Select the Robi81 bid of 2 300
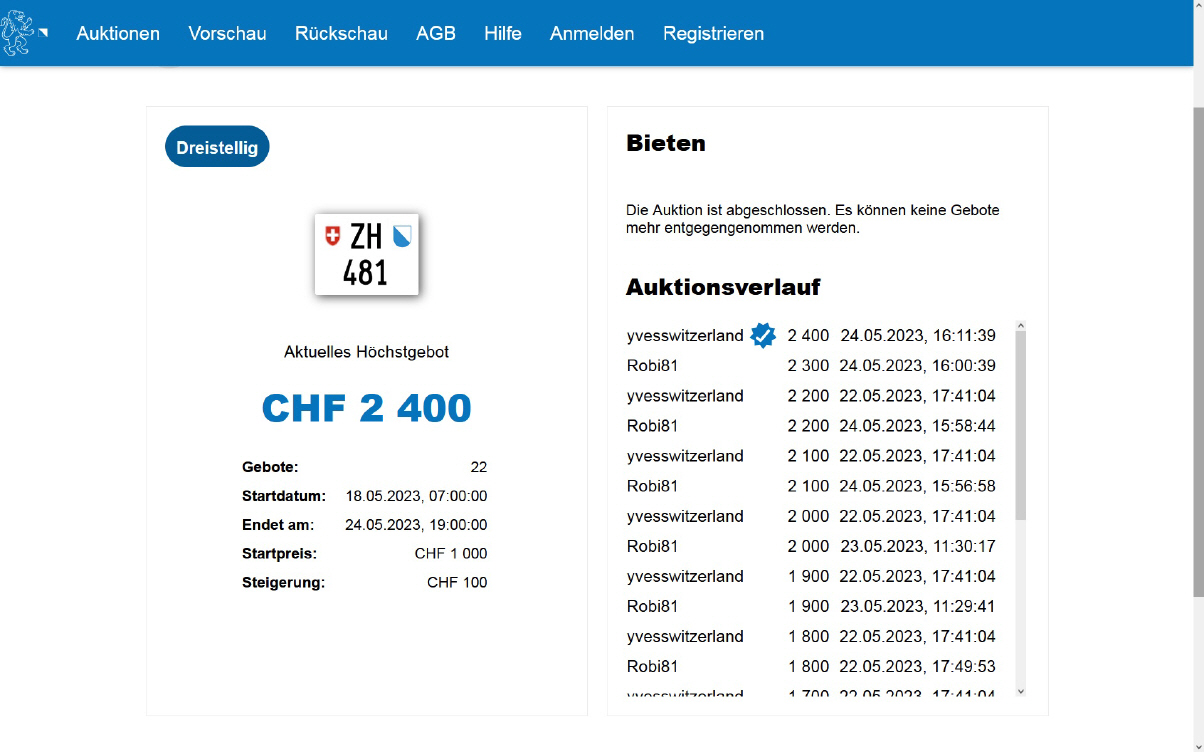This screenshot has height=752, width=1204. 652,366
